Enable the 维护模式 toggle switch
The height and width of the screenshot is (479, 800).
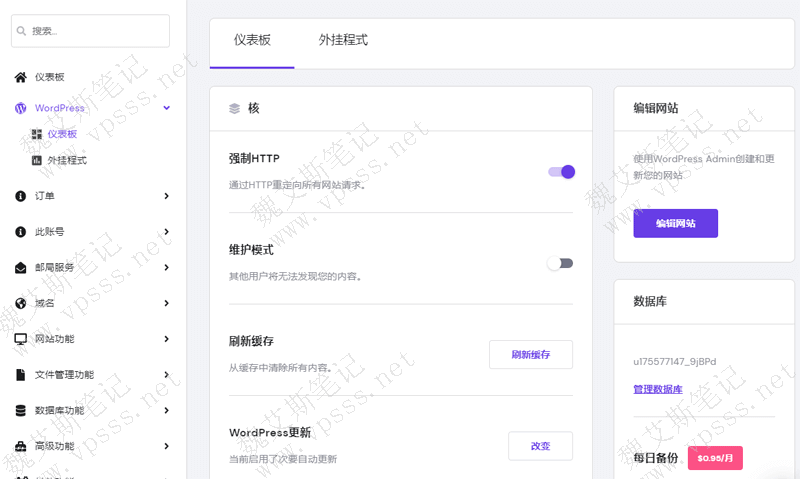pyautogui.click(x=560, y=263)
